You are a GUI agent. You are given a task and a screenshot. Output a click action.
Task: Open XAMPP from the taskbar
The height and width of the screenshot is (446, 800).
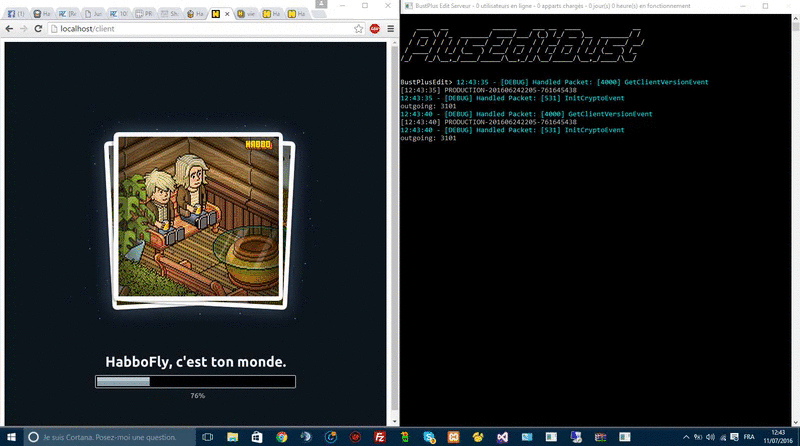[454, 437]
